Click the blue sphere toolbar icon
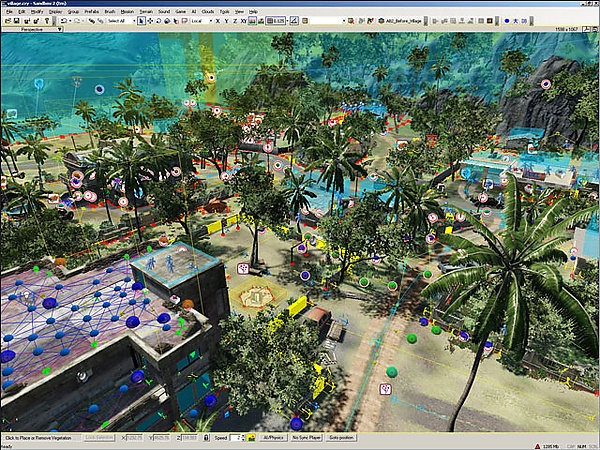600x450 pixels. coord(506,20)
